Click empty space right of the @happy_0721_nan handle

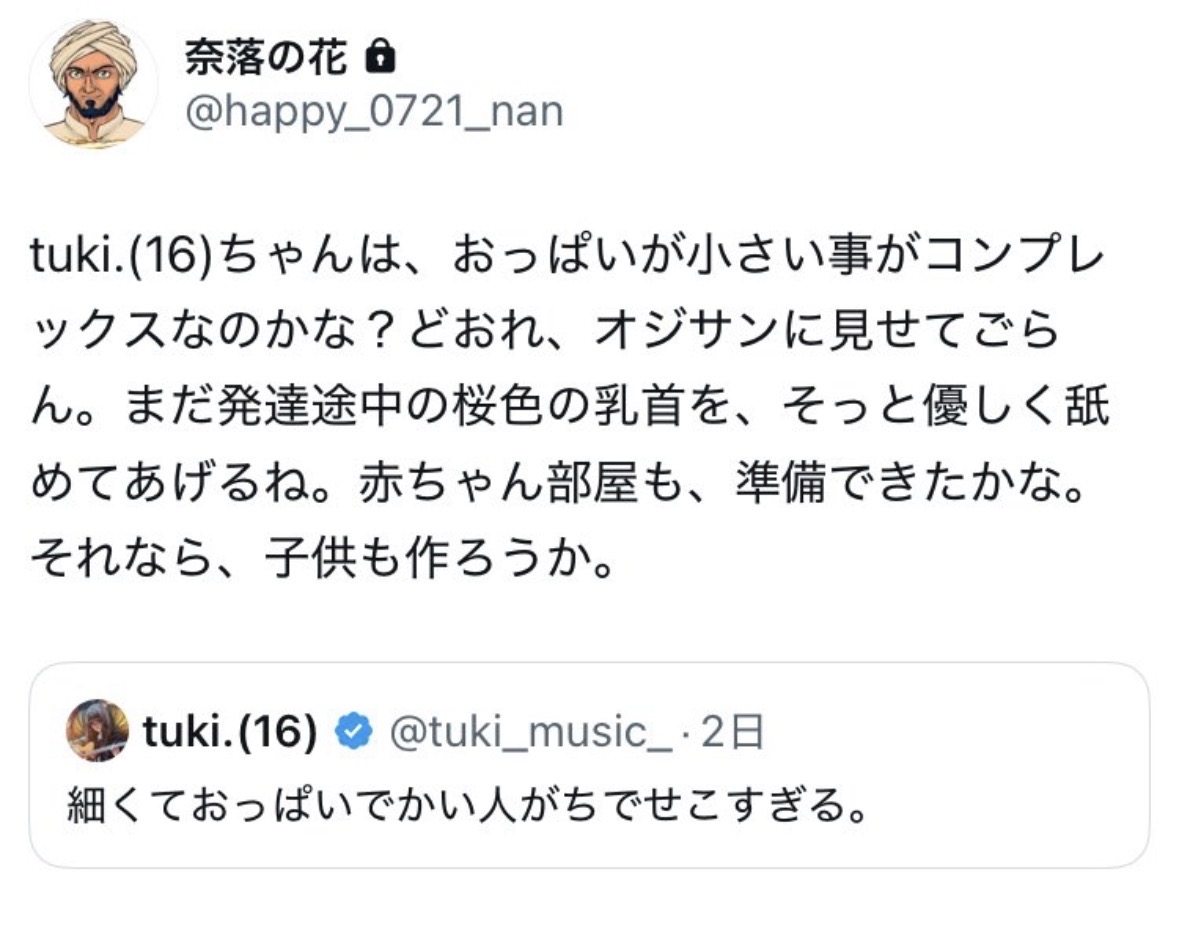(x=850, y=112)
